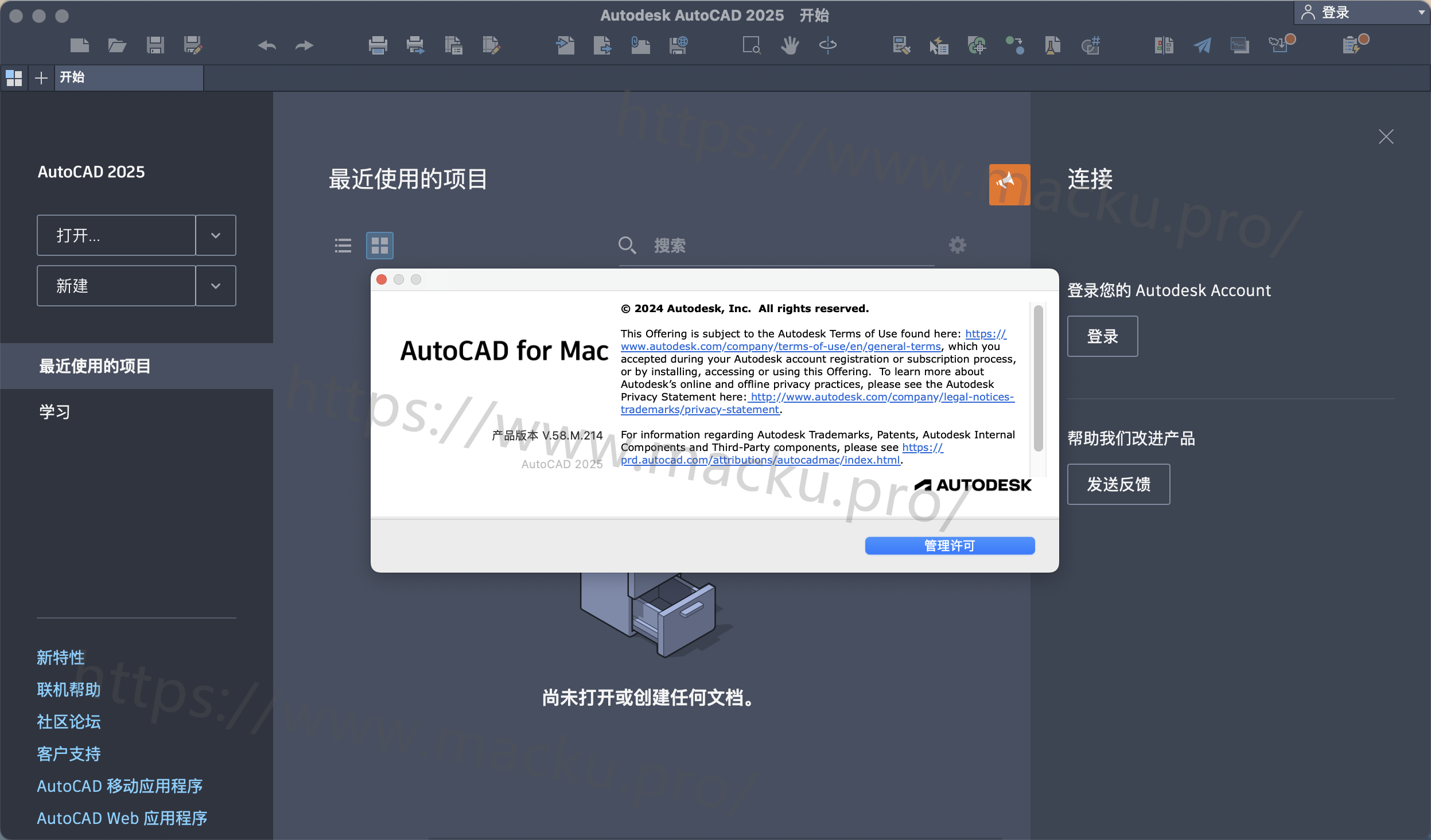Switch recent items to grid view
Screen dimensions: 1431x840
(380, 246)
